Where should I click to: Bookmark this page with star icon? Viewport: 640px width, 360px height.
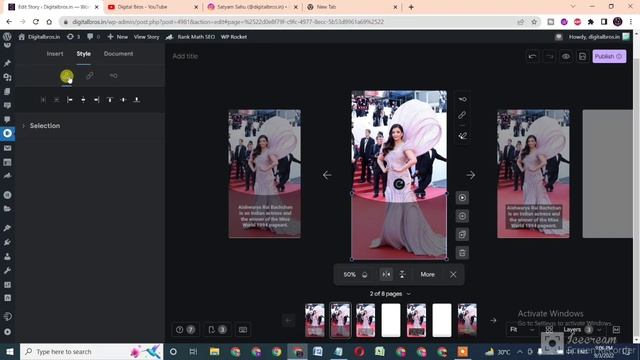click(534, 22)
